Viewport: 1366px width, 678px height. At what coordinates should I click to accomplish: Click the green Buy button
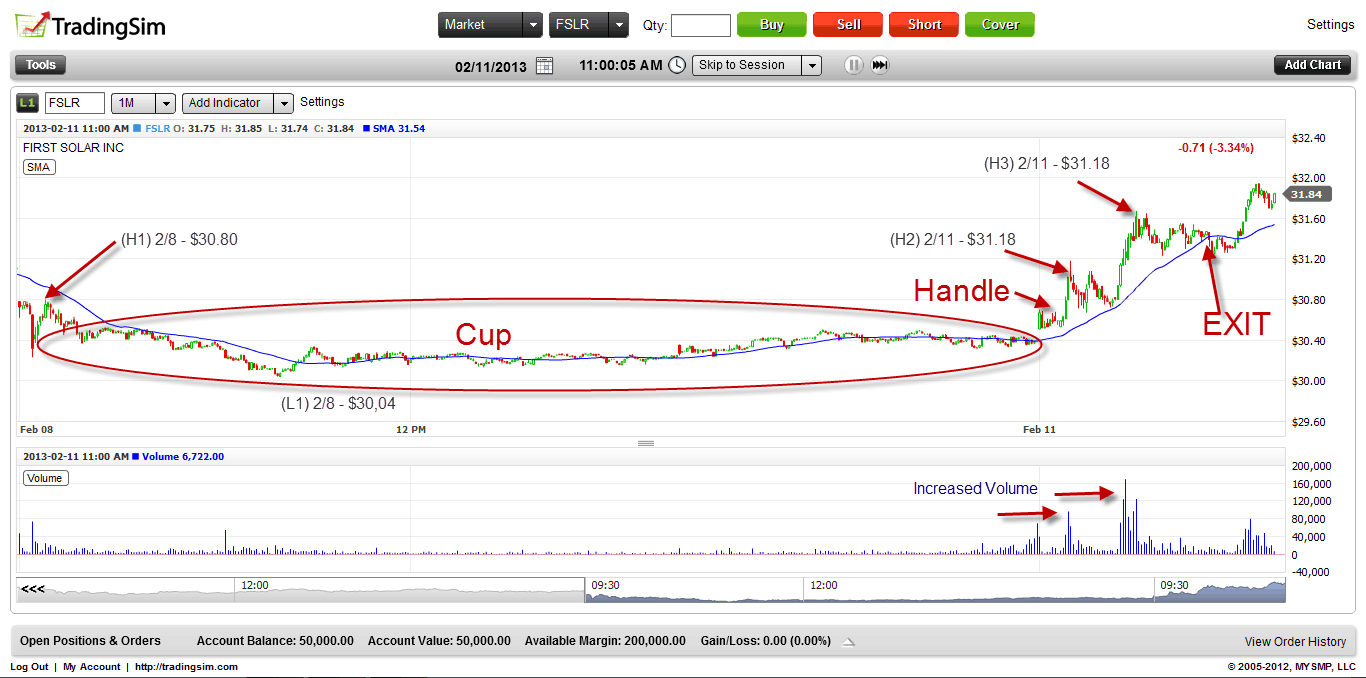pos(771,24)
